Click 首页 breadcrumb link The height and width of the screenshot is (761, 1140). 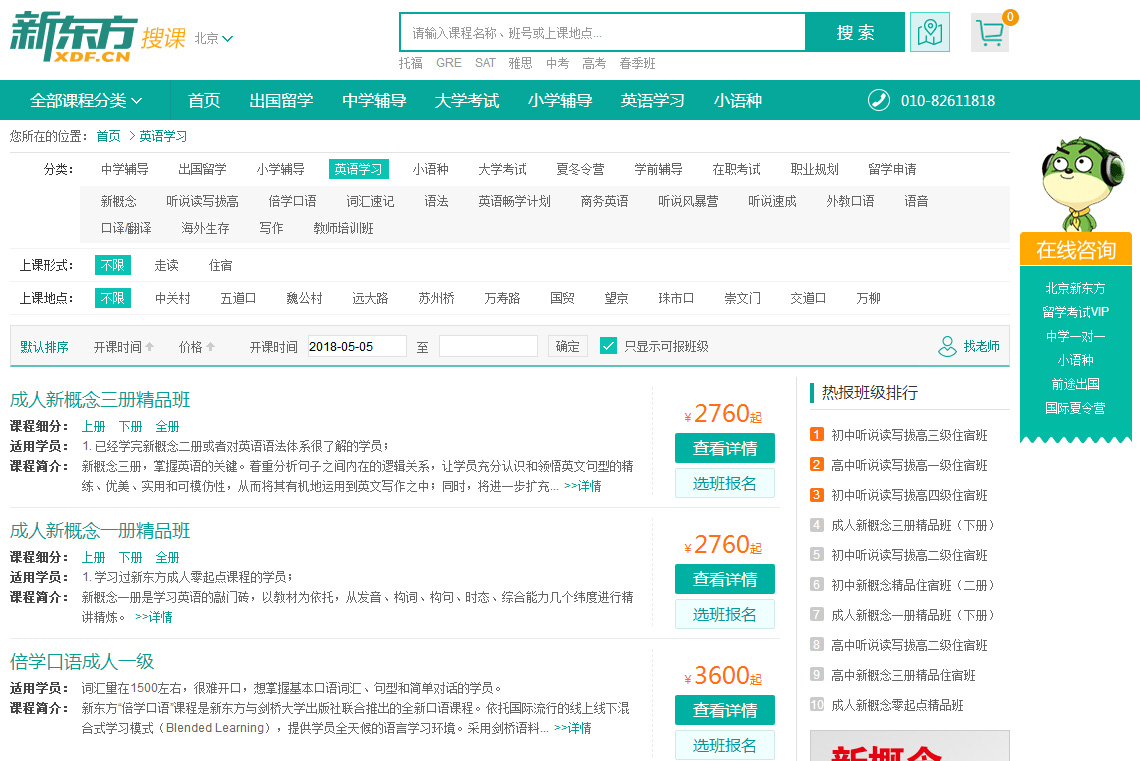point(108,136)
